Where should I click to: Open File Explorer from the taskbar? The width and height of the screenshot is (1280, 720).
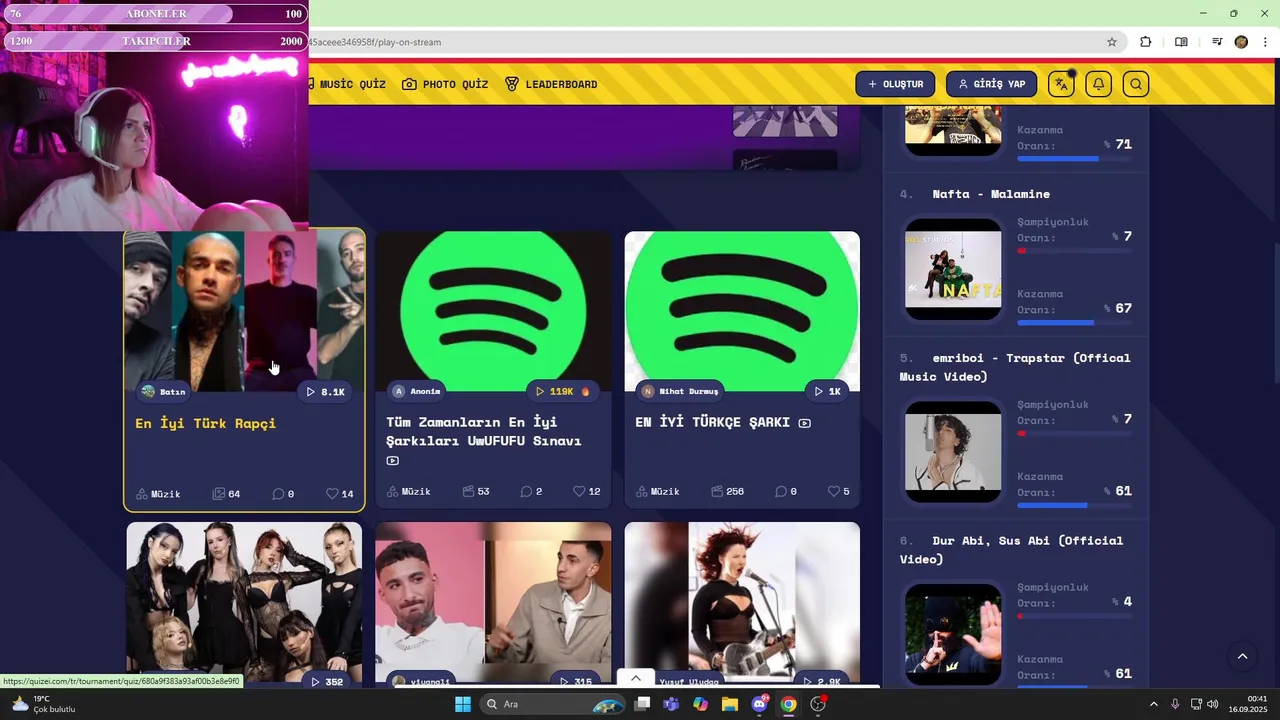(x=730, y=704)
